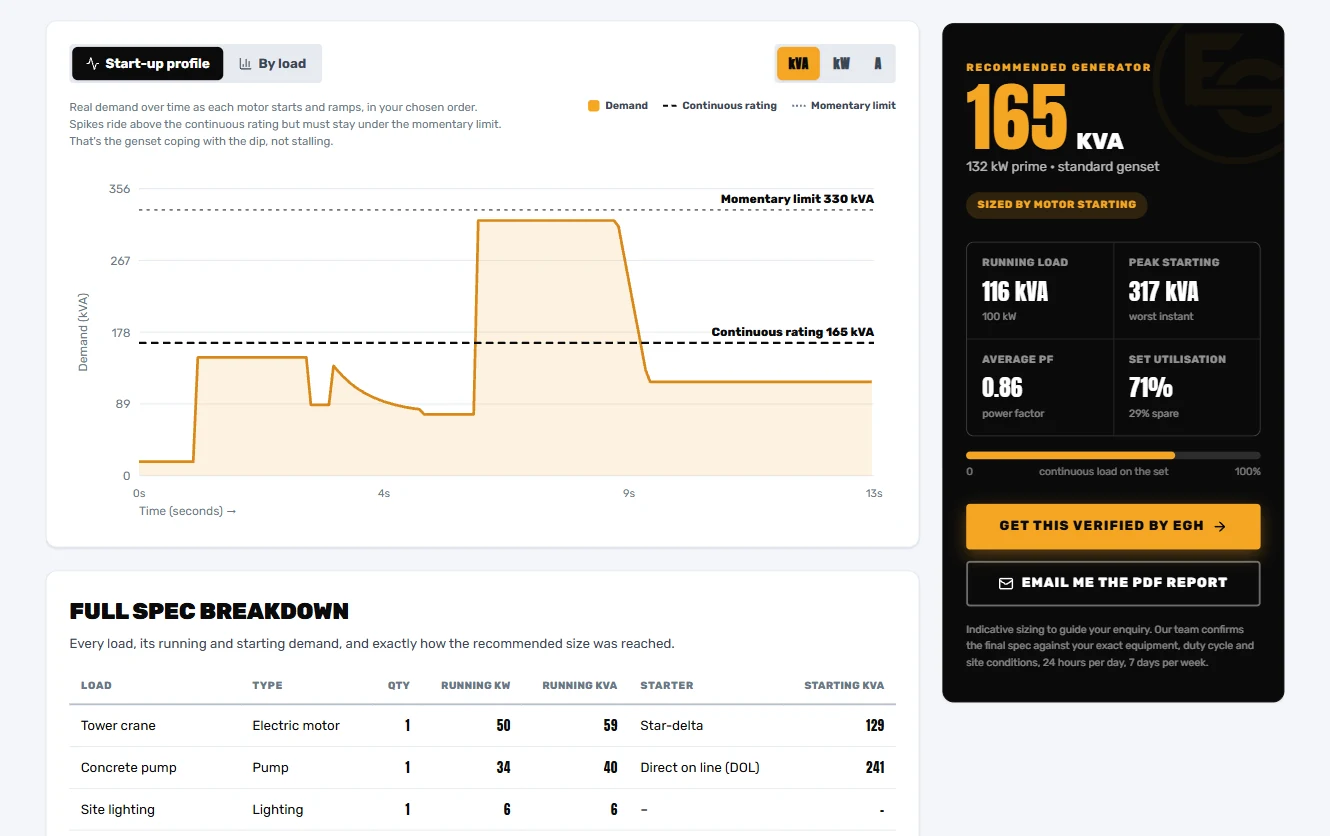Click the Star-delta starter cell
The image size is (1330, 836).
coord(671,725)
